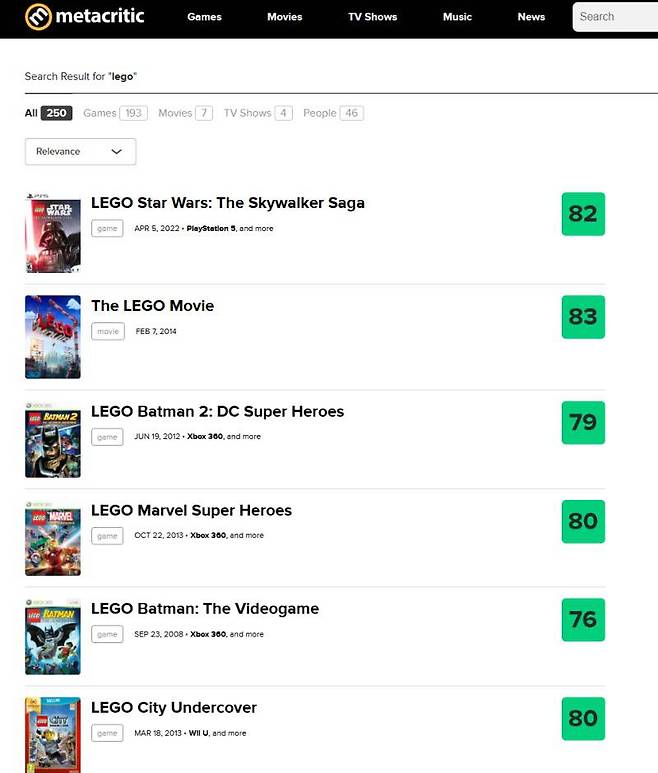Open the Music menu

(457, 17)
